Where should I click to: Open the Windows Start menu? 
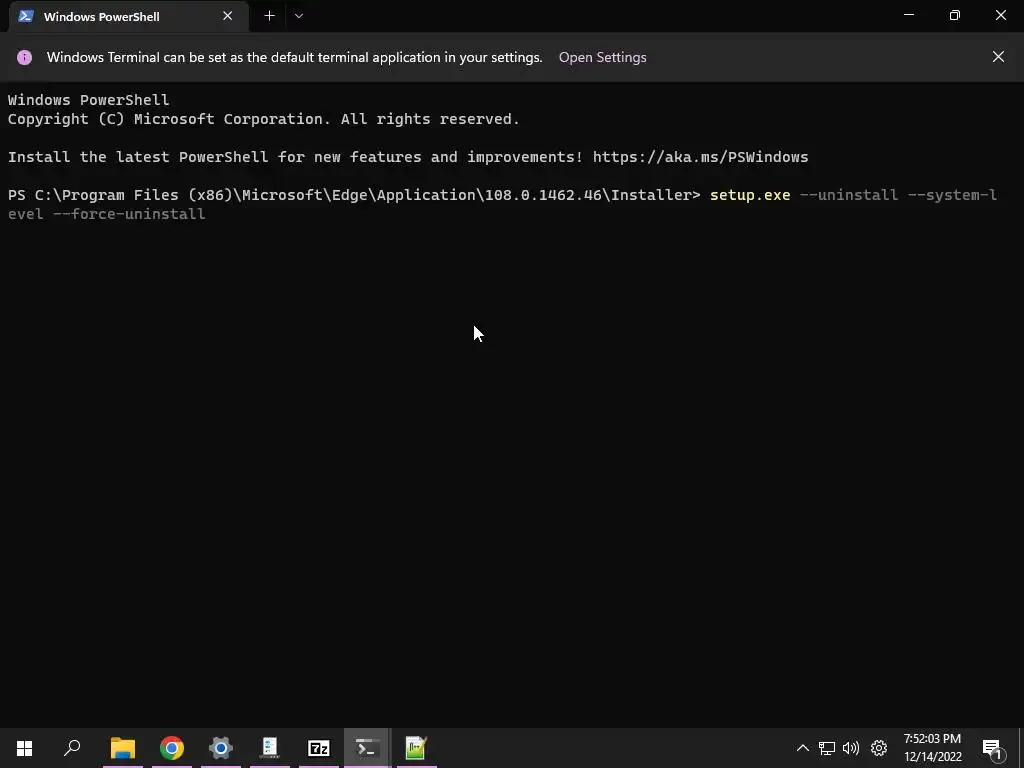(x=24, y=748)
